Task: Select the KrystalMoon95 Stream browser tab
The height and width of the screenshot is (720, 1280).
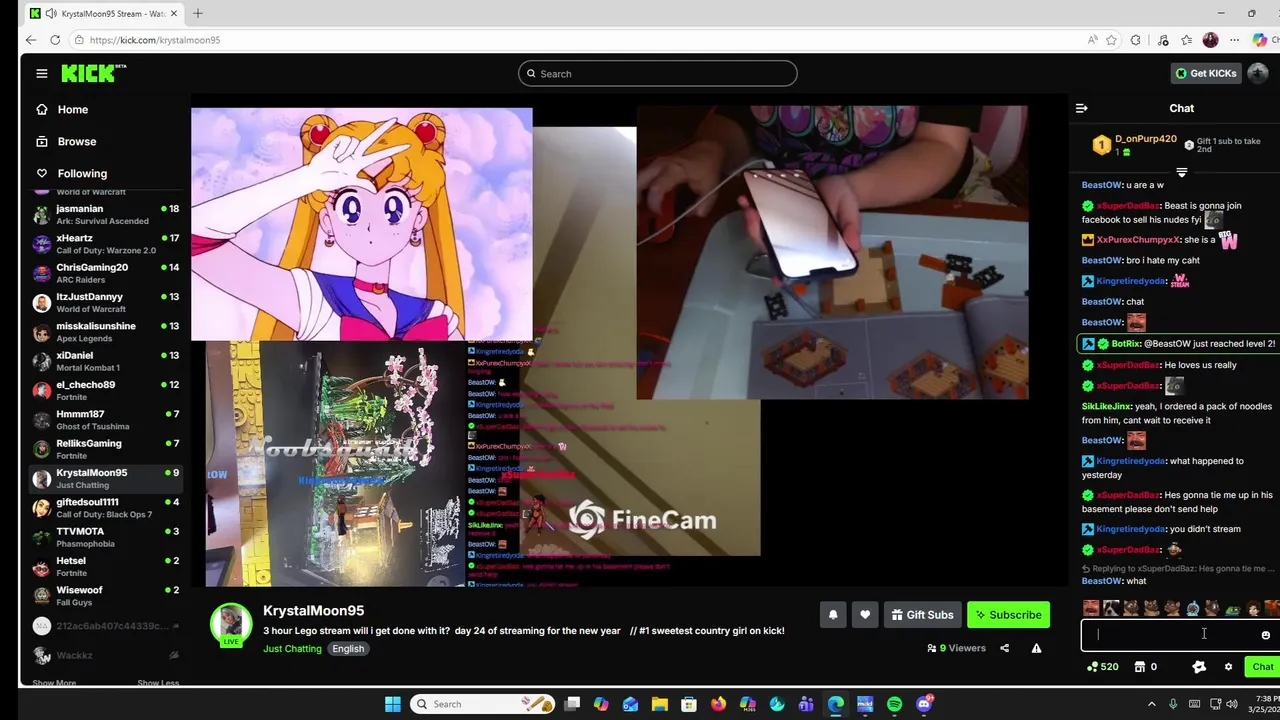Action: tap(103, 13)
